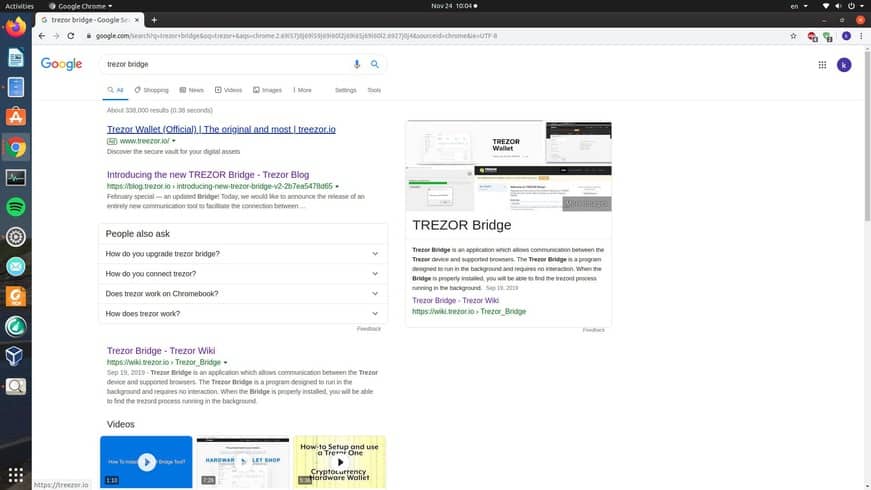Expand 'How do you upgrade trezor bridge?'
Image resolution: width=871 pixels, height=490 pixels.
click(243, 254)
